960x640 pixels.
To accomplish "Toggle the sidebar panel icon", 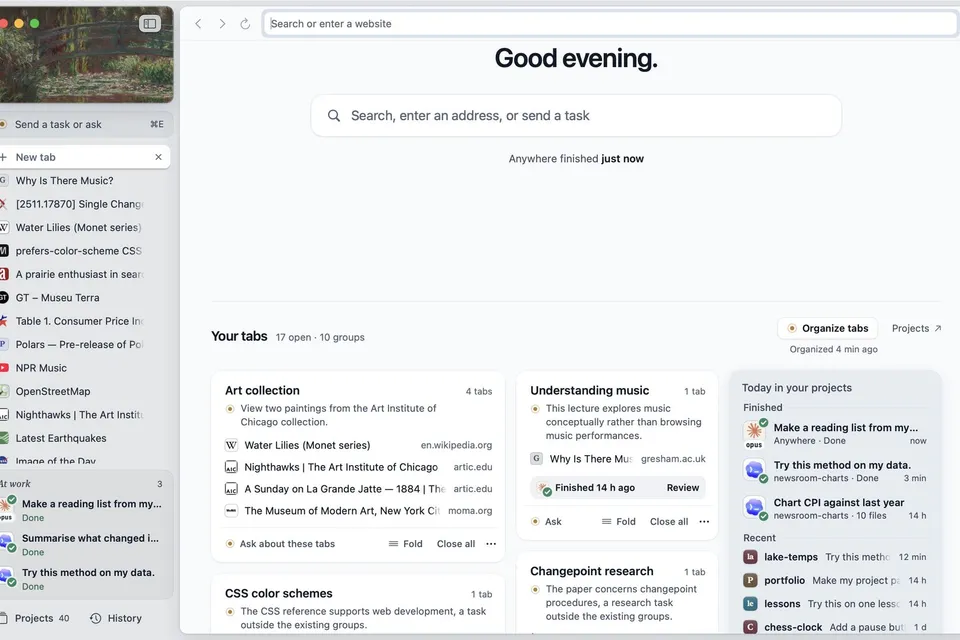I will pyautogui.click(x=149, y=24).
